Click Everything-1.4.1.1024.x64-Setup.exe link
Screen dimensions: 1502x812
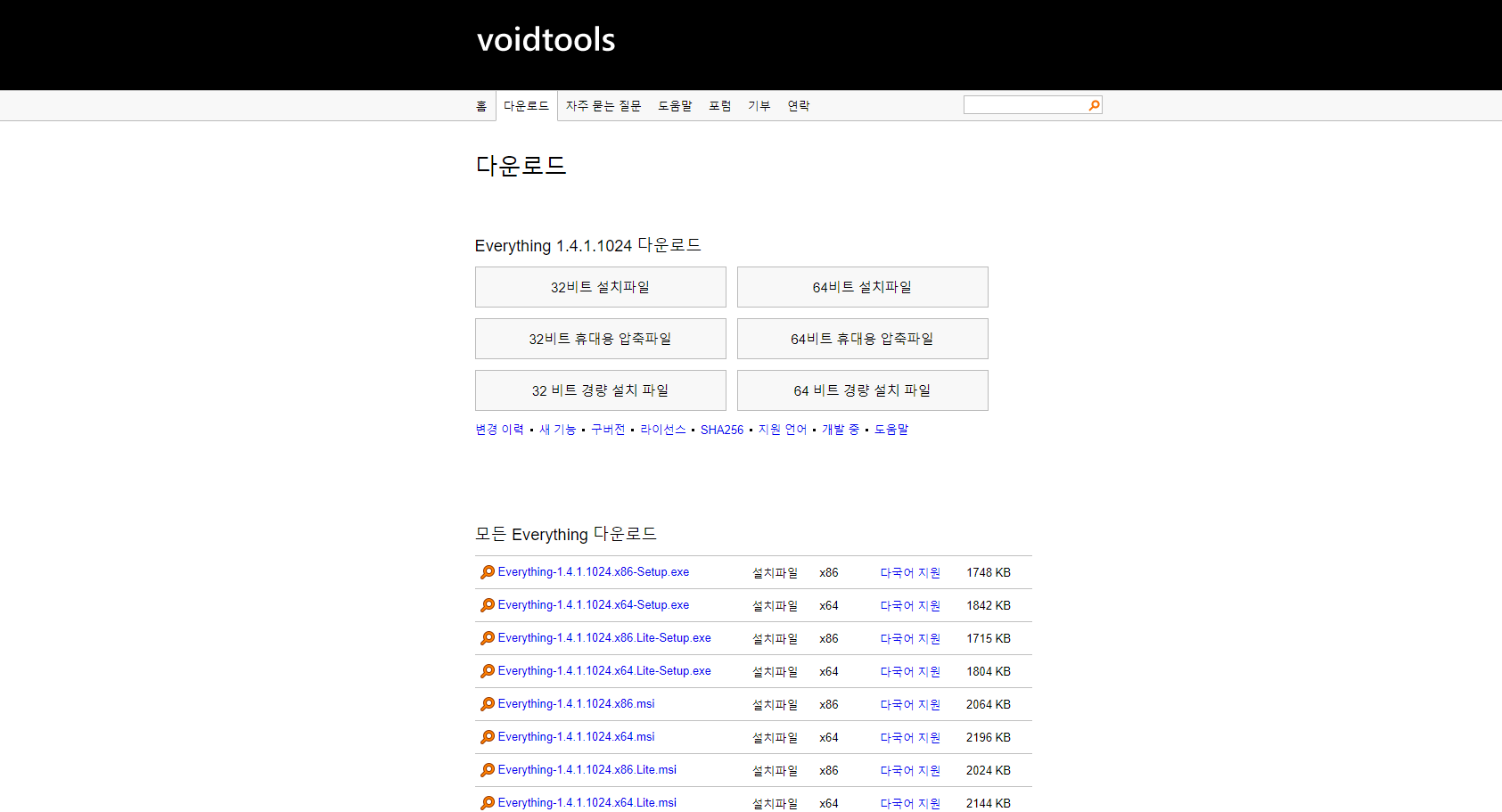coord(593,605)
